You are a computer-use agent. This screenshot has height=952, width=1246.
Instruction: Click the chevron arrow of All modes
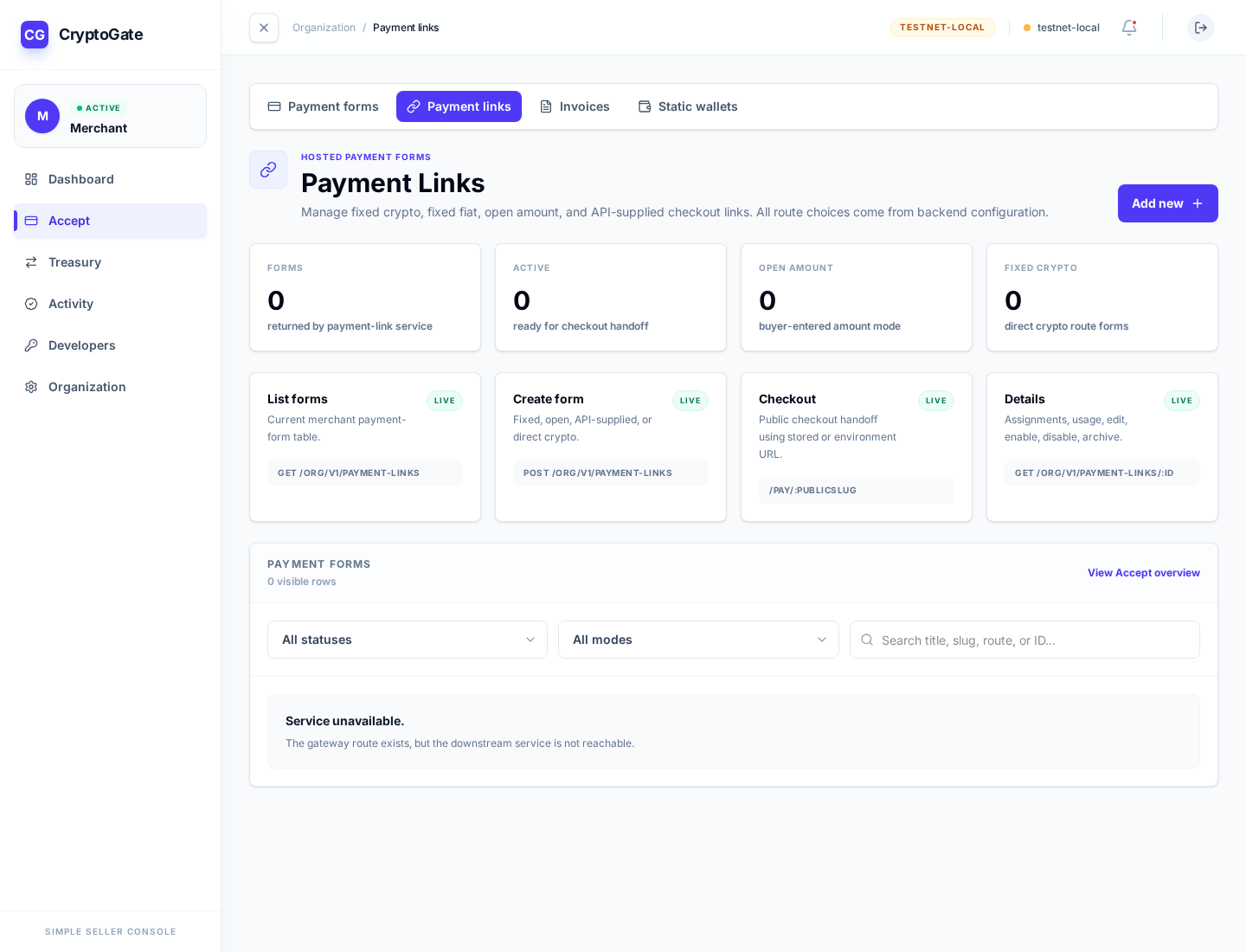click(x=822, y=640)
